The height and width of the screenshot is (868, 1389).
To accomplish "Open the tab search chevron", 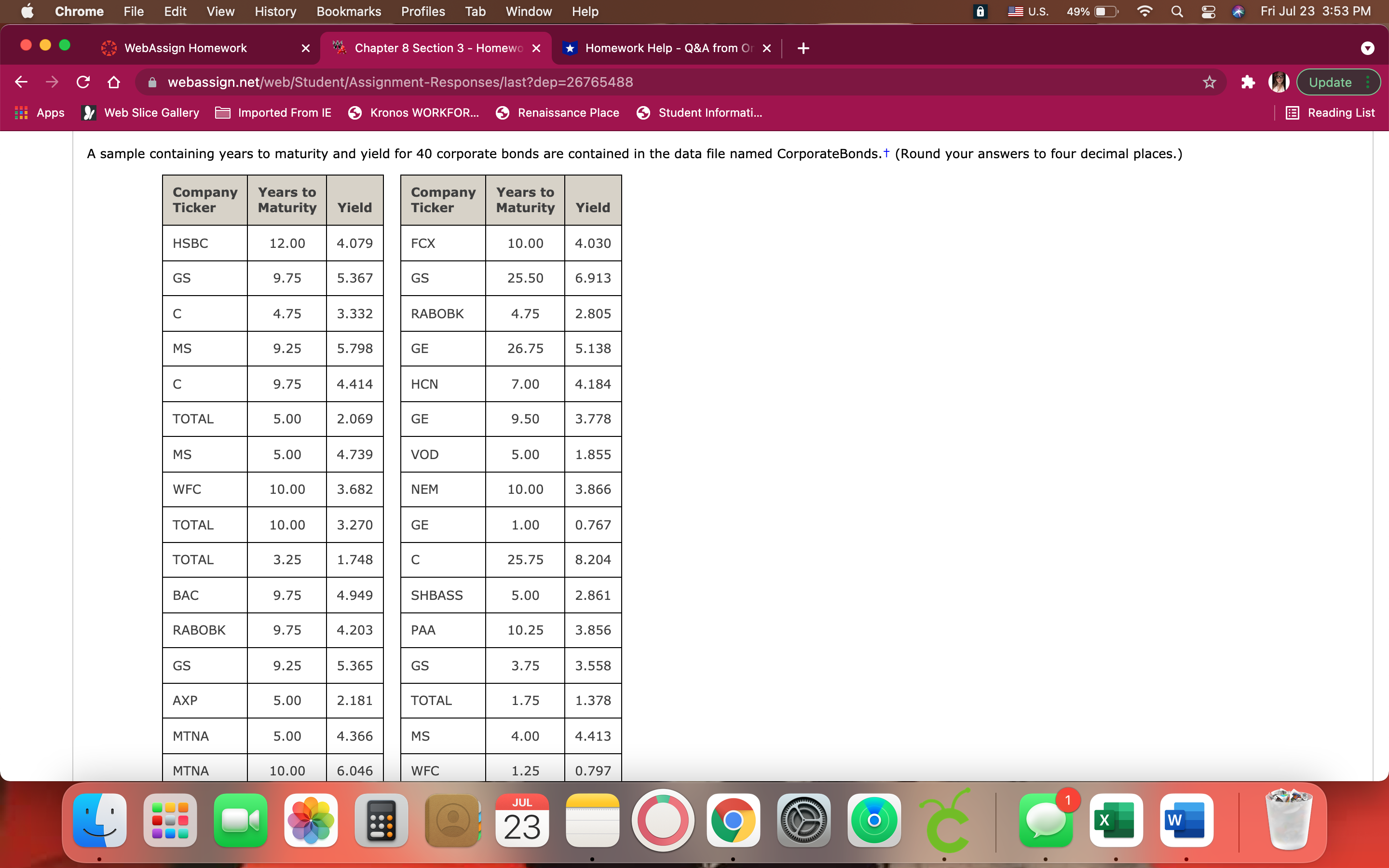I will click(x=1367, y=48).
